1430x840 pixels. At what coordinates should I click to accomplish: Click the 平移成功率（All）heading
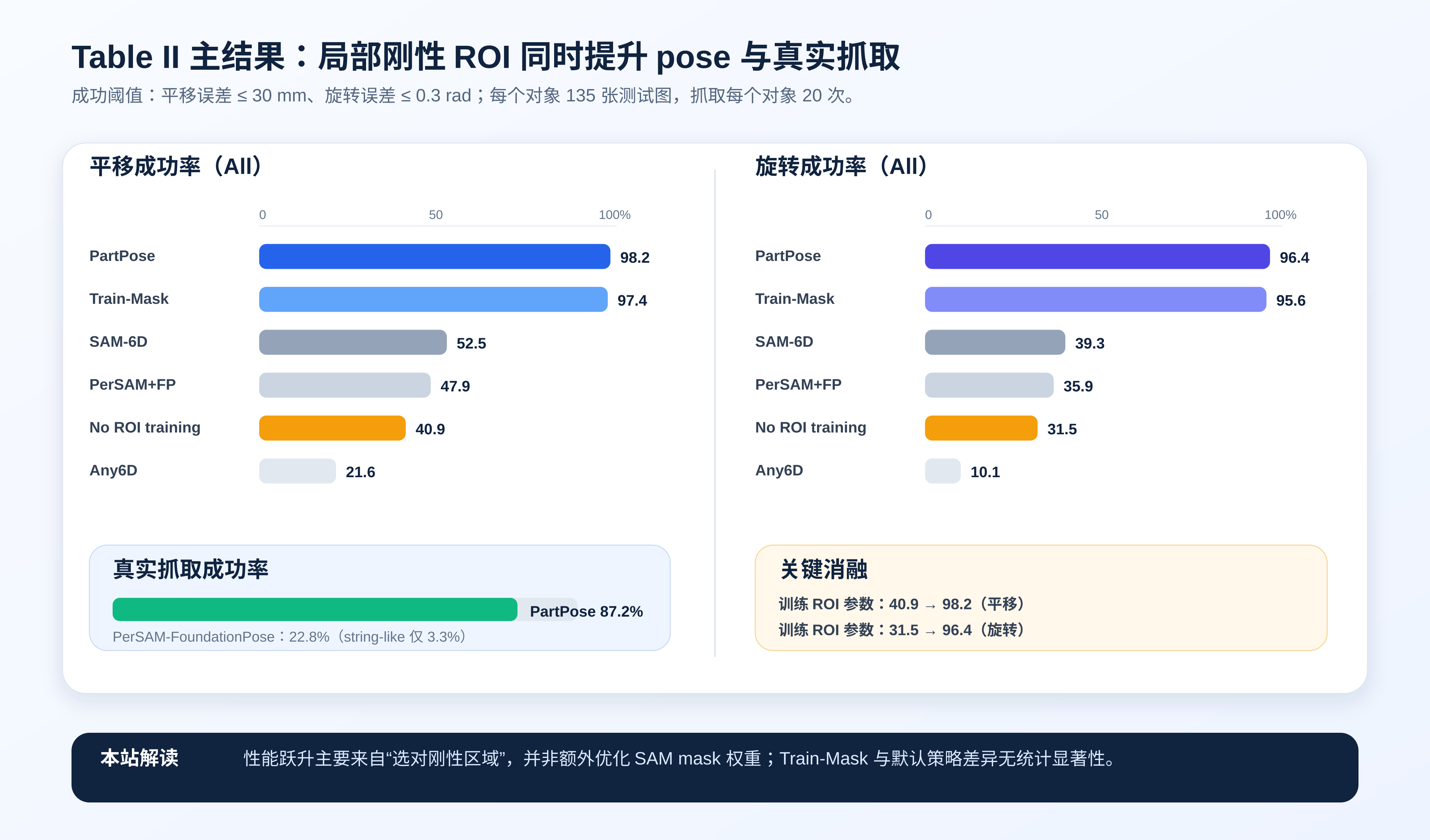(177, 166)
